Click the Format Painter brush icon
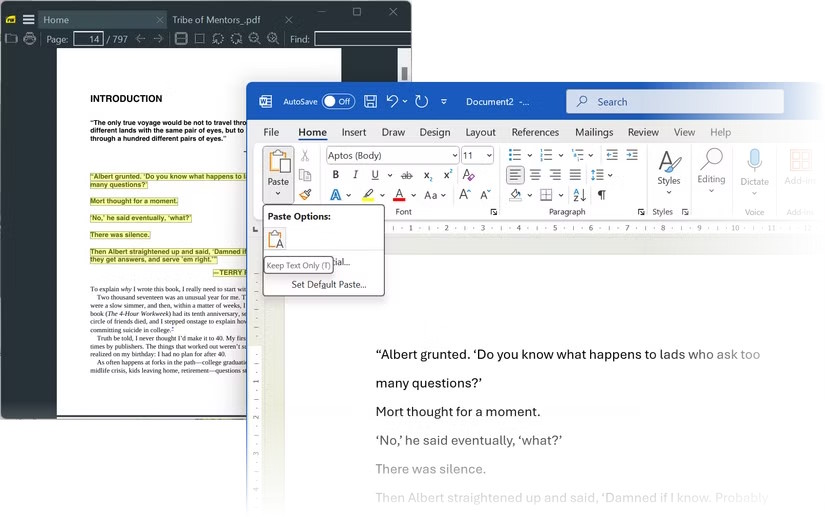Image resolution: width=825 pixels, height=517 pixels. (306, 195)
